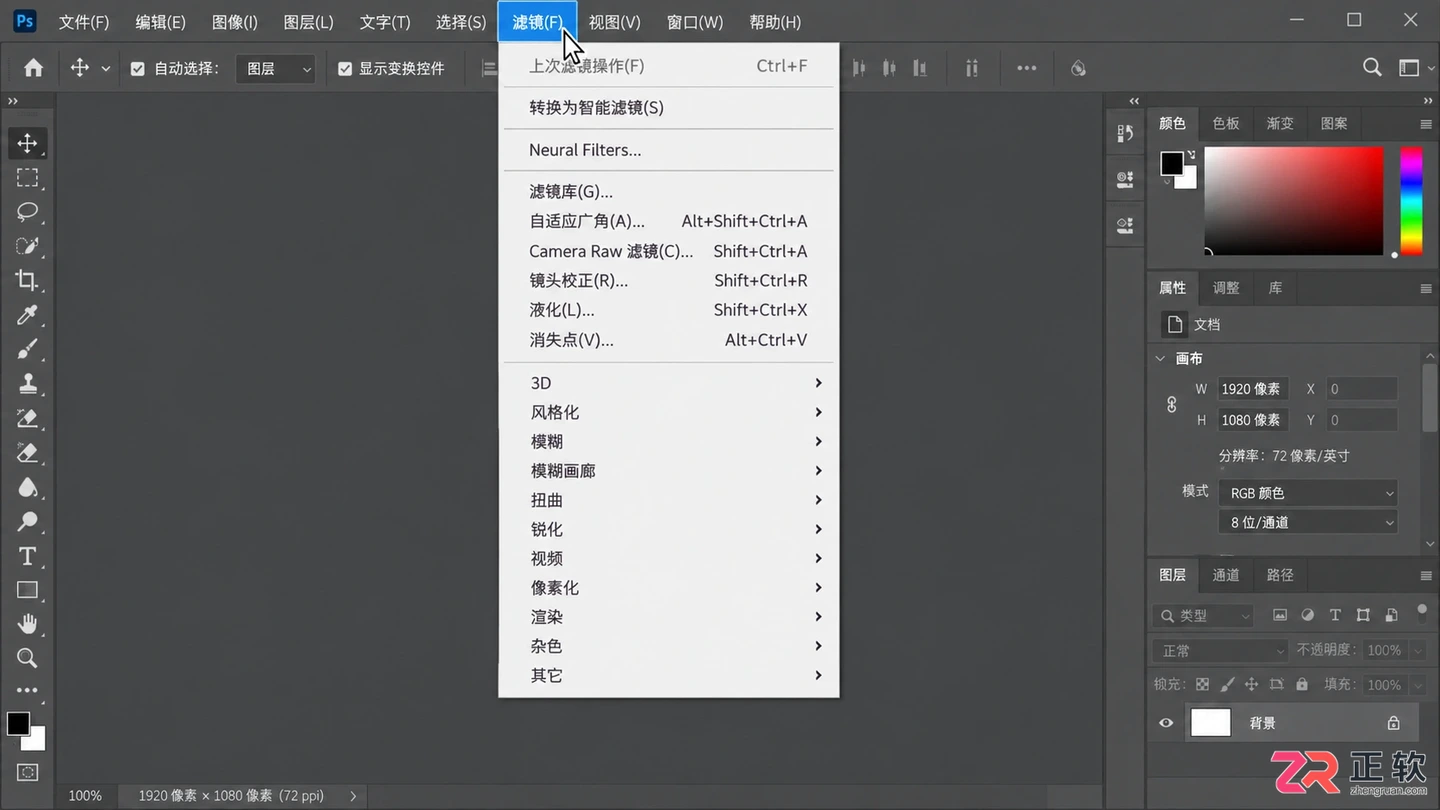Select the Brush tool
Viewport: 1440px width, 810px height.
27,349
